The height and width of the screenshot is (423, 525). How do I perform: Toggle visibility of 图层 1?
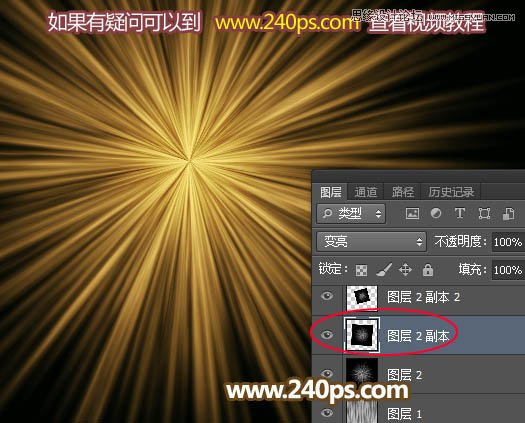pyautogui.click(x=327, y=412)
